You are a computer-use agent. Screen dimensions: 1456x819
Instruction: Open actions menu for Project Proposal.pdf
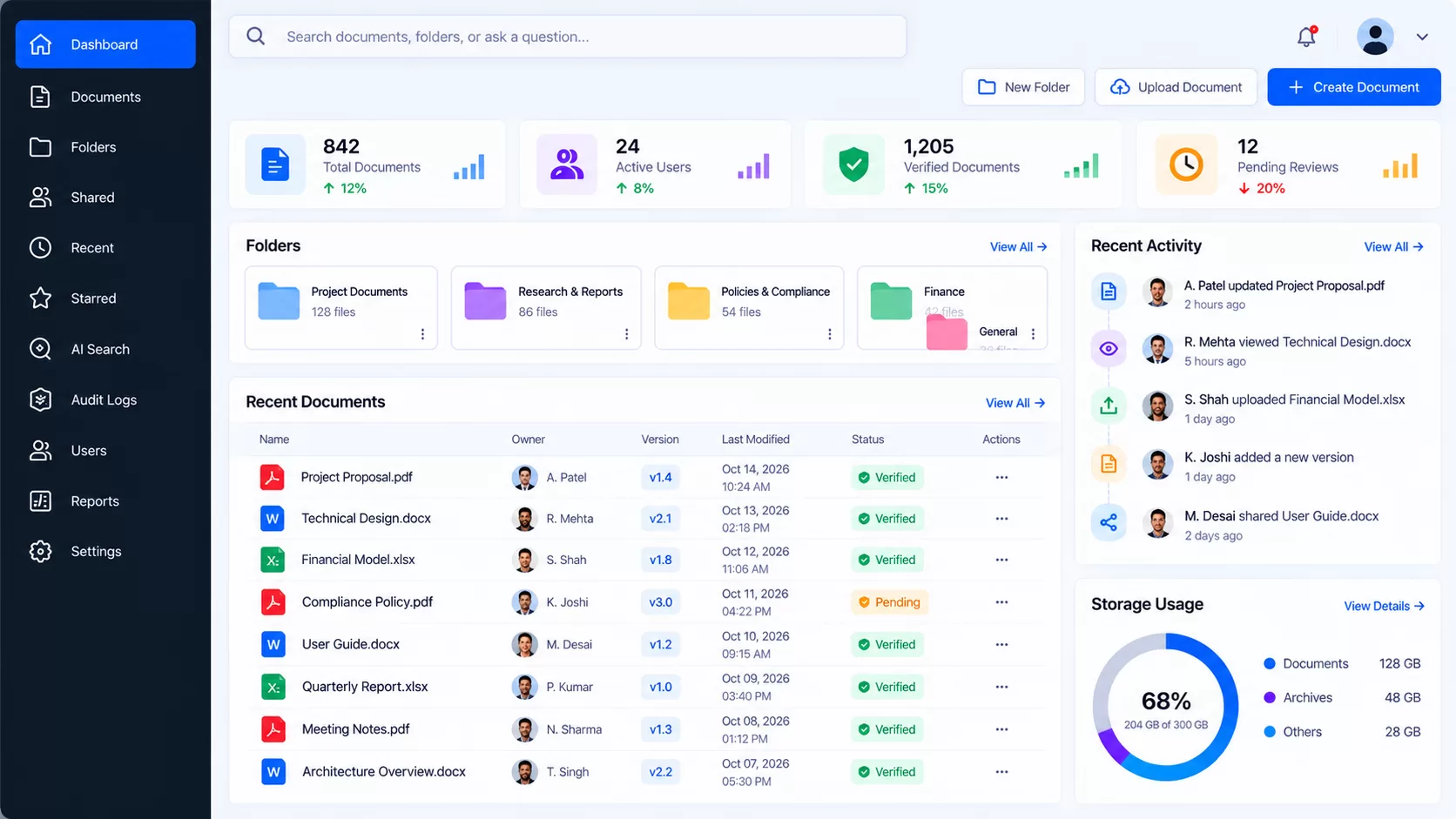point(1001,477)
